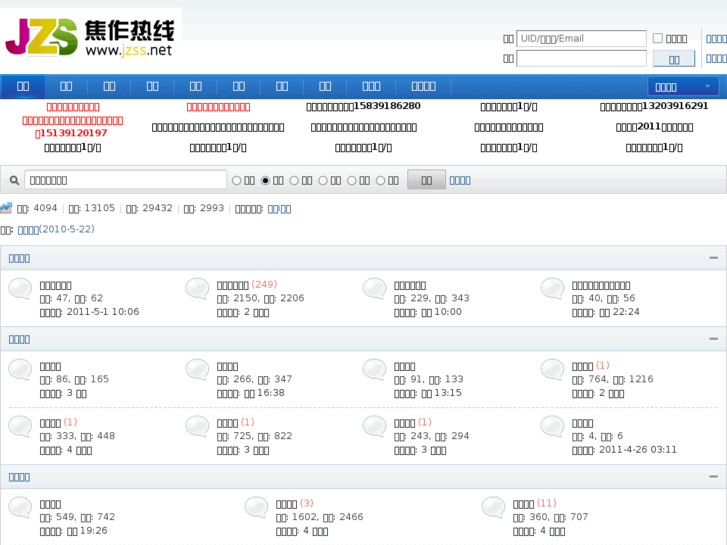Click the JZS jzss.net site logo
This screenshot has height=545, width=727.
tap(90, 37)
